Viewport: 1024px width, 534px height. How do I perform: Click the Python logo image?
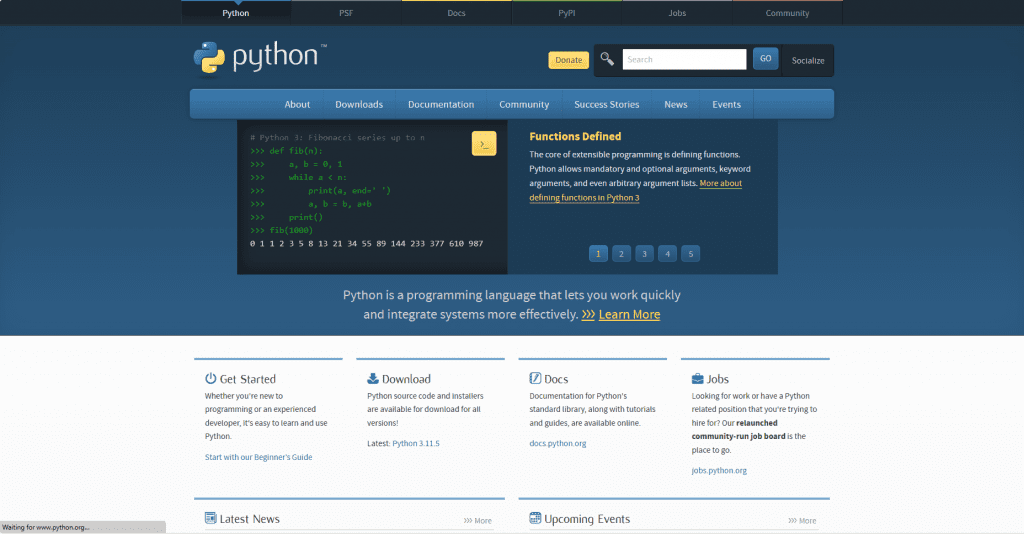tap(259, 58)
